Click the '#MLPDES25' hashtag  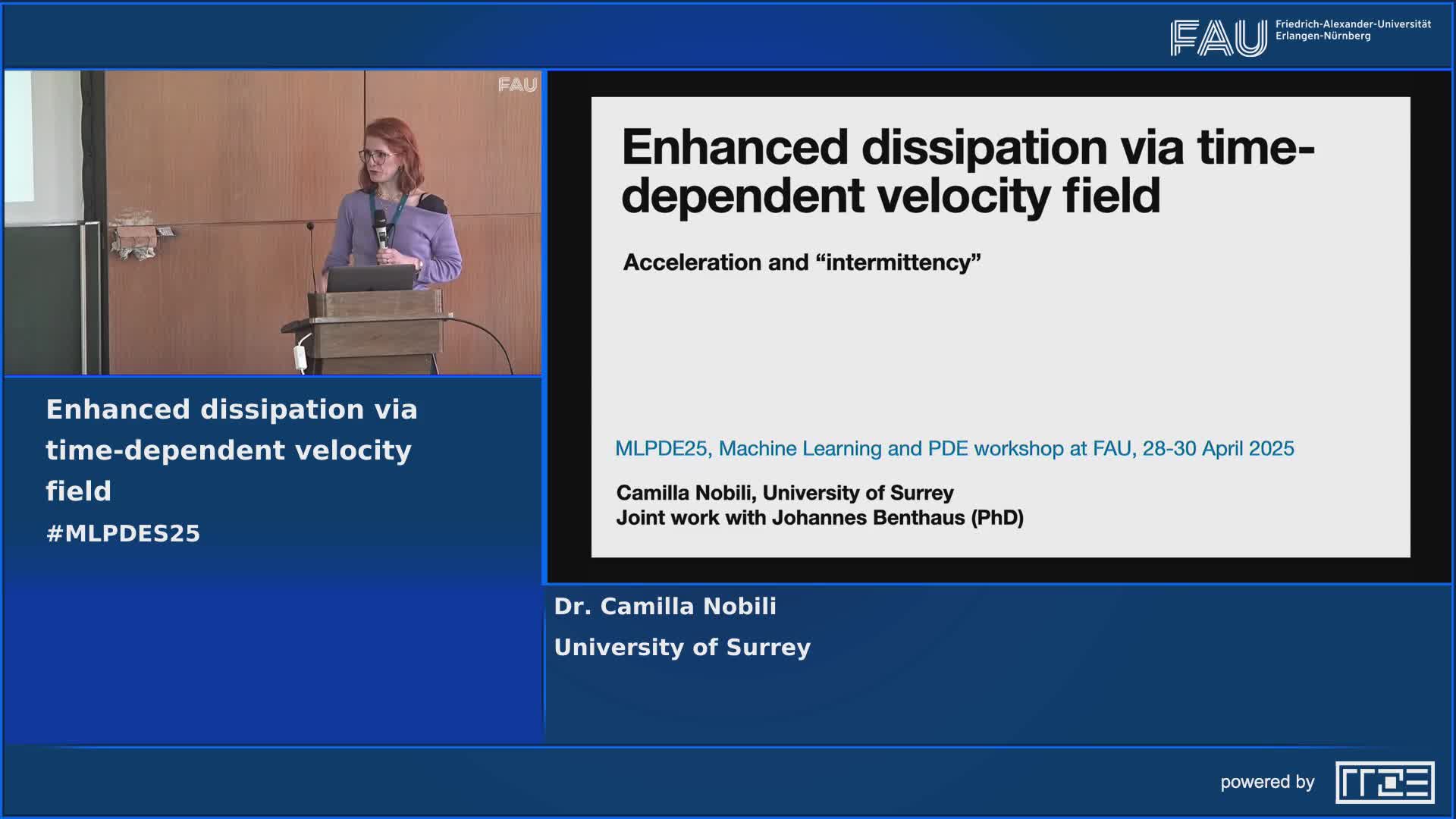(x=123, y=533)
